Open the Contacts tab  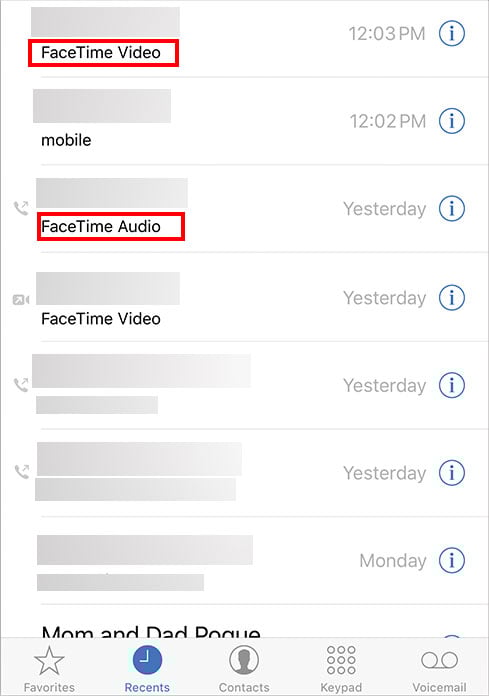coord(244,668)
